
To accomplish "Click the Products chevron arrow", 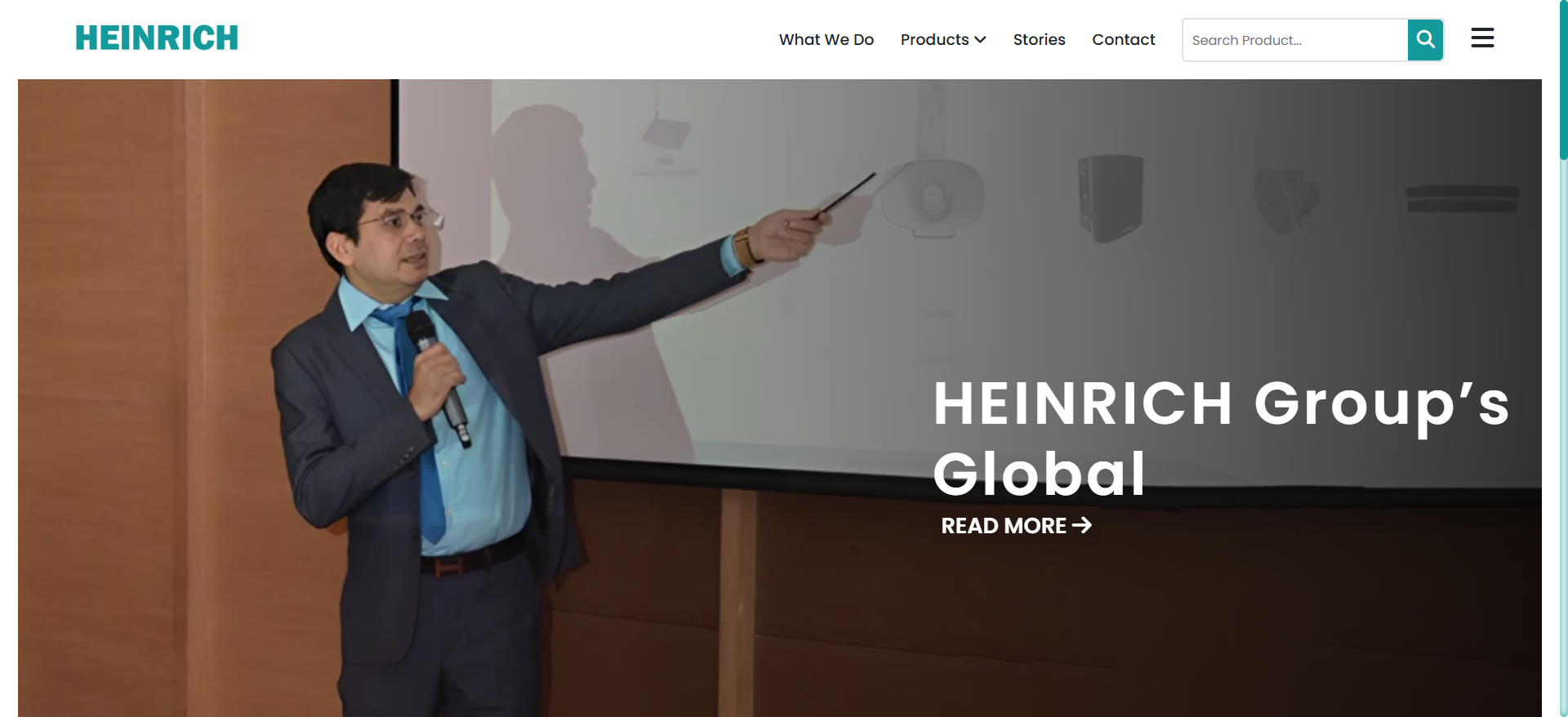I will [980, 40].
